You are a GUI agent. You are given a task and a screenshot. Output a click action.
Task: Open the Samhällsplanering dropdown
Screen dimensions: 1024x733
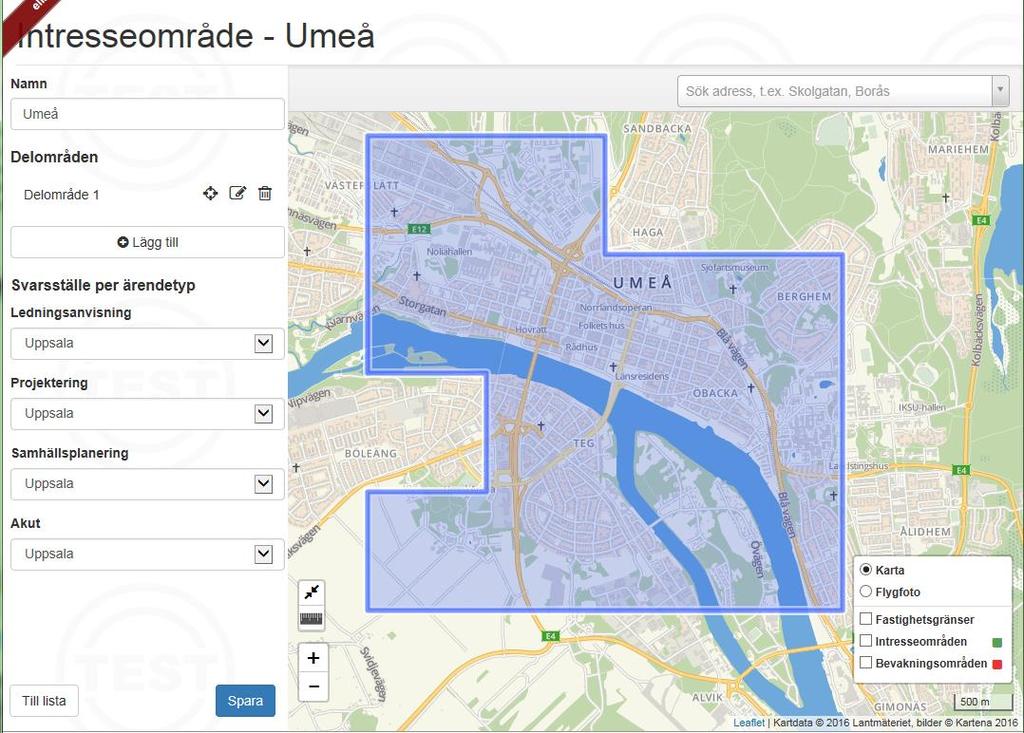[x=148, y=484]
